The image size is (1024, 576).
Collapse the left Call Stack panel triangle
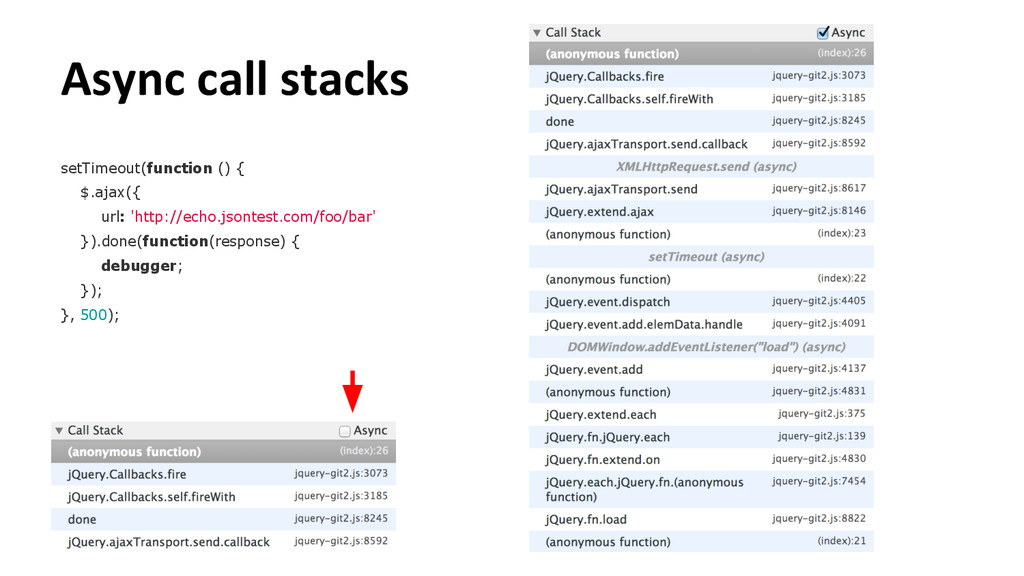(59, 430)
